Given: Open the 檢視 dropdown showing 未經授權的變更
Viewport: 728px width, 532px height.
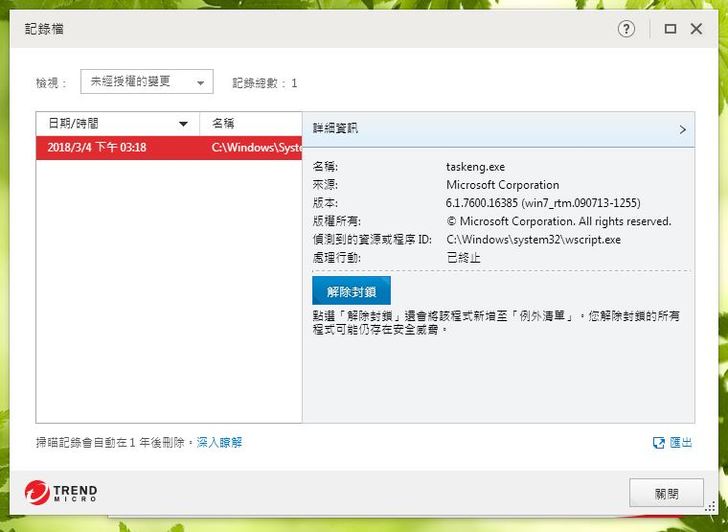Looking at the screenshot, I should point(147,82).
